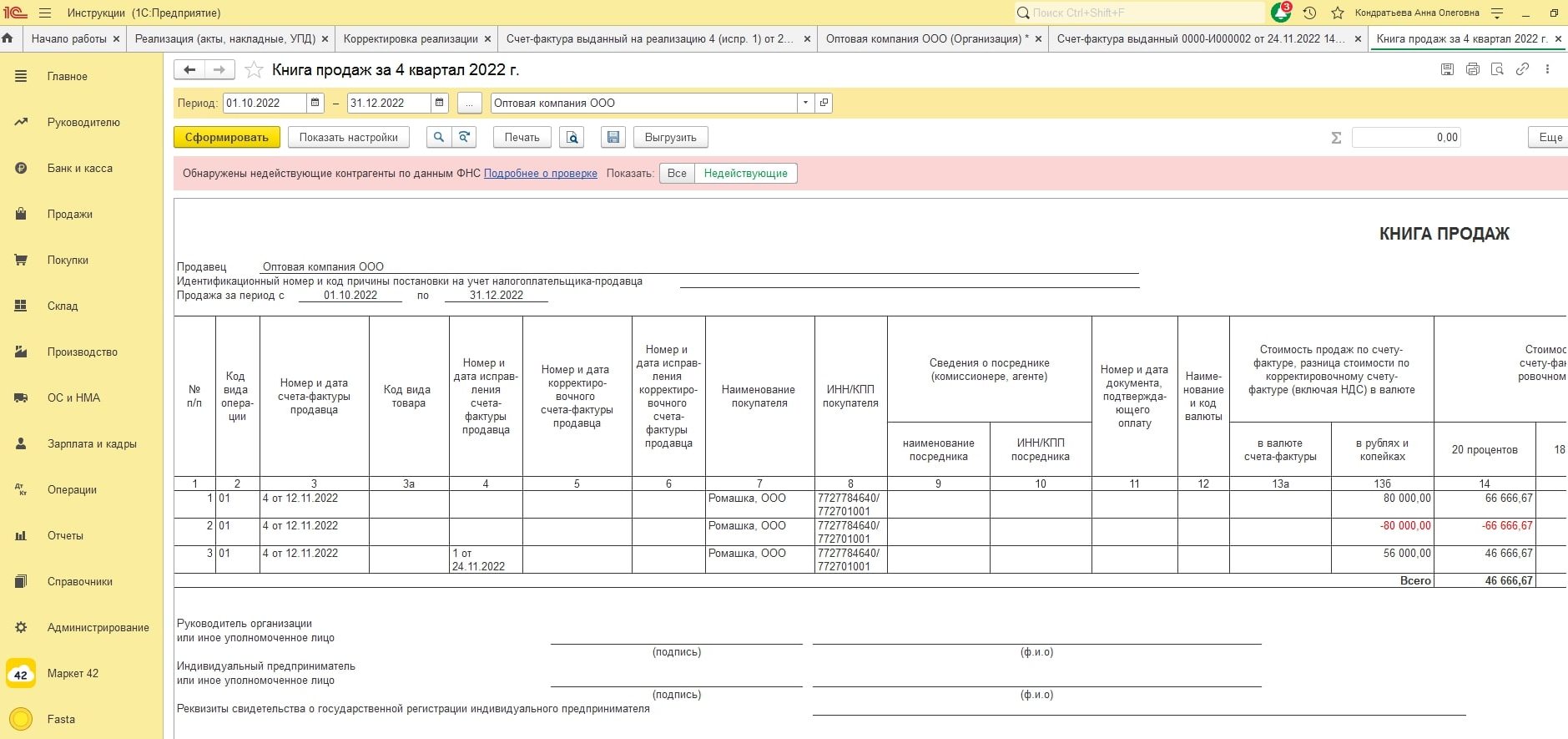Open the preview icon at top right
This screenshot has height=739, width=1568.
1497,69
